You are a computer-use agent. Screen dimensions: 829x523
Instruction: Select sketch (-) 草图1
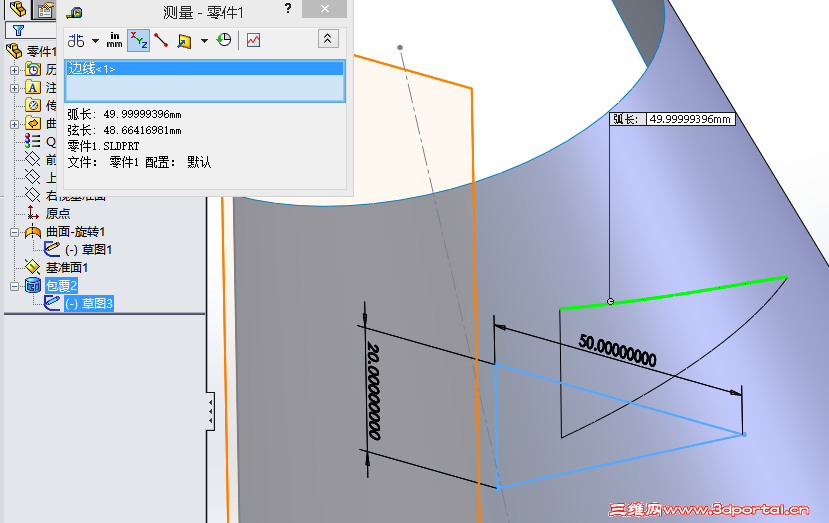tap(88, 250)
